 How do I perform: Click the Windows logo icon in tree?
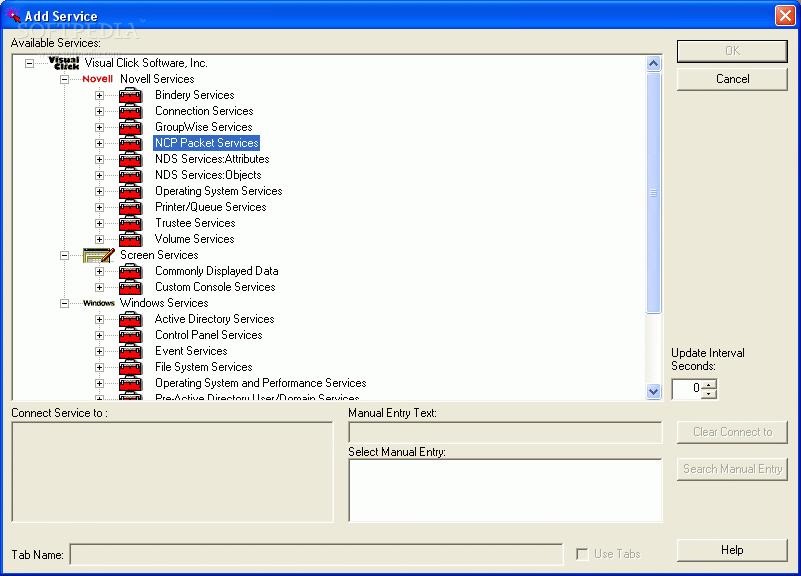99,303
